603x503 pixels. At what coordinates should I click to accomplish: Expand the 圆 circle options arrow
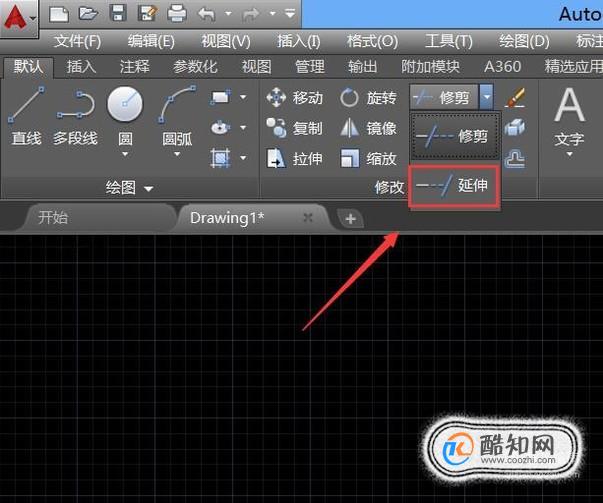[x=125, y=154]
